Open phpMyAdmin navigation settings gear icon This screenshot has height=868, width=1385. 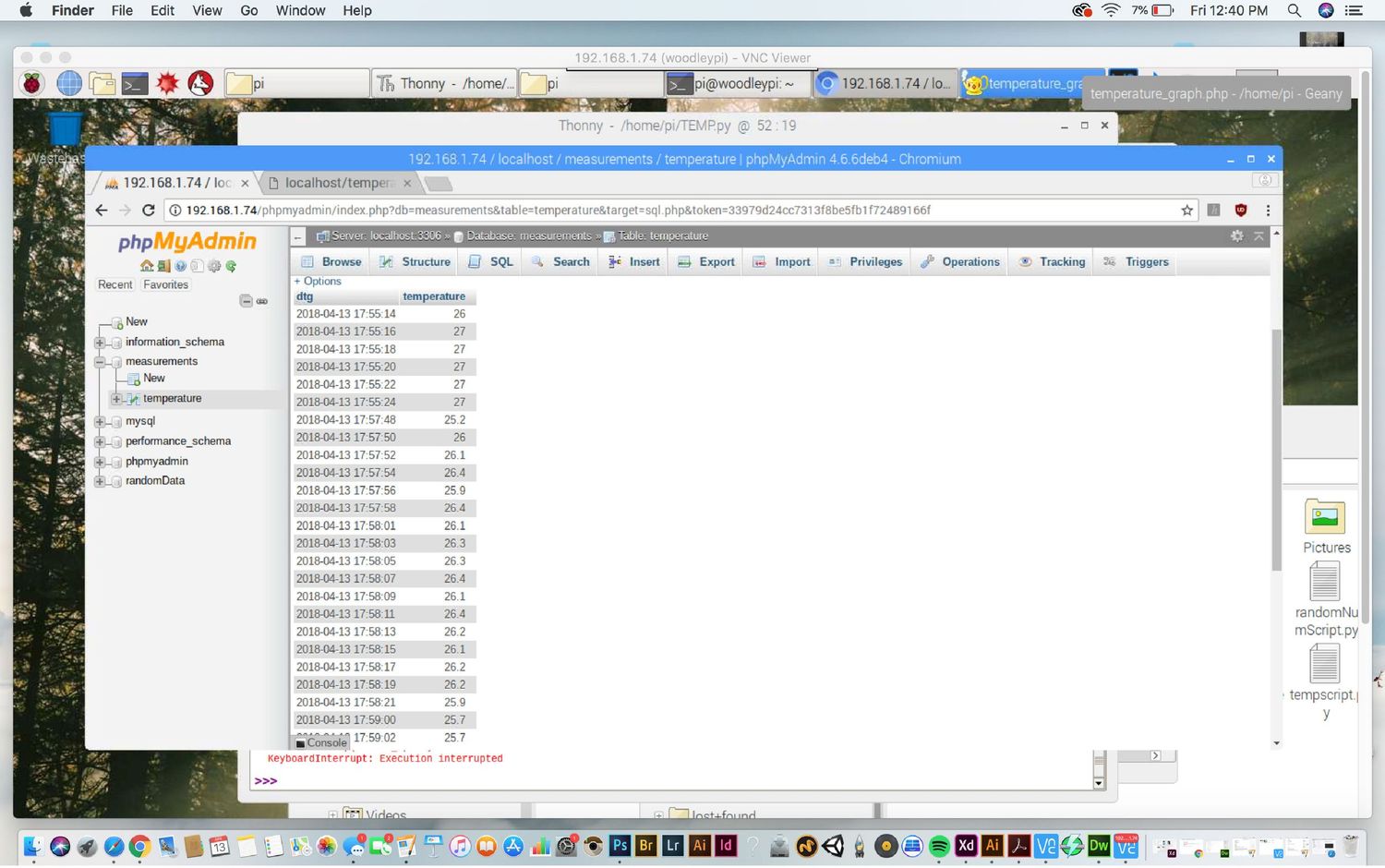tap(214, 266)
